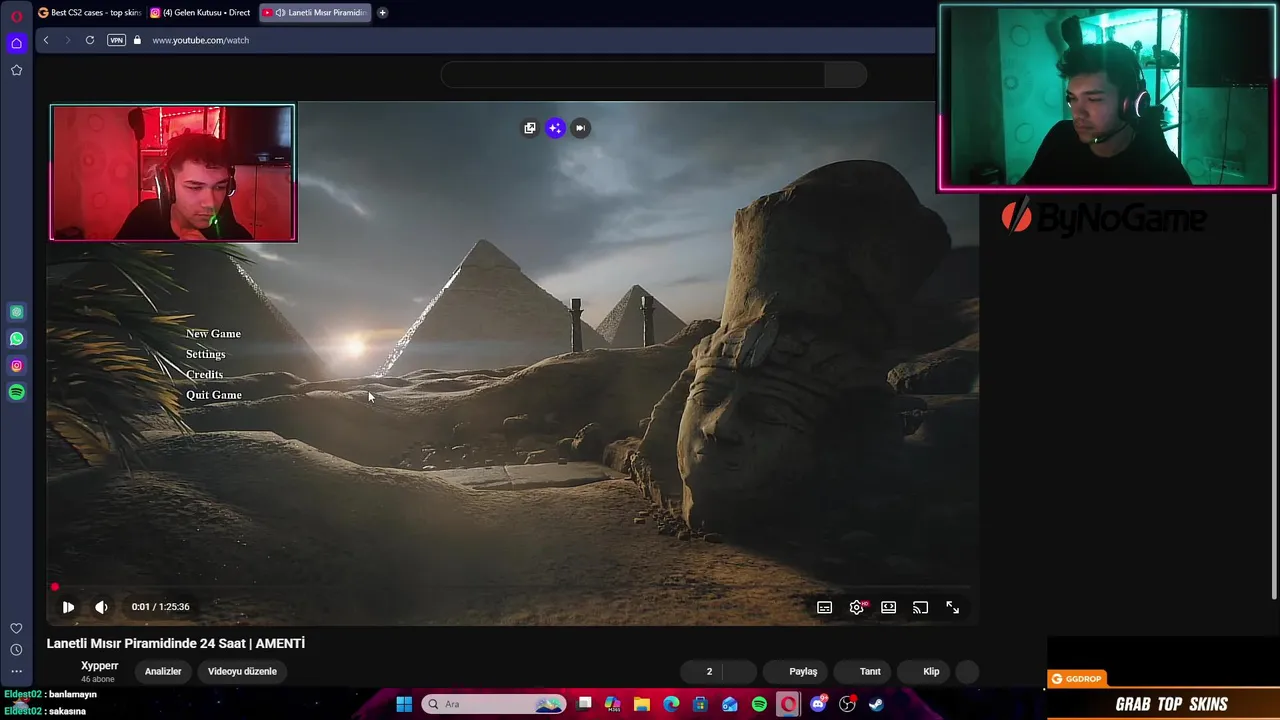This screenshot has width=1280, height=720.
Task: Open Discord from the taskbar
Action: 818,704
